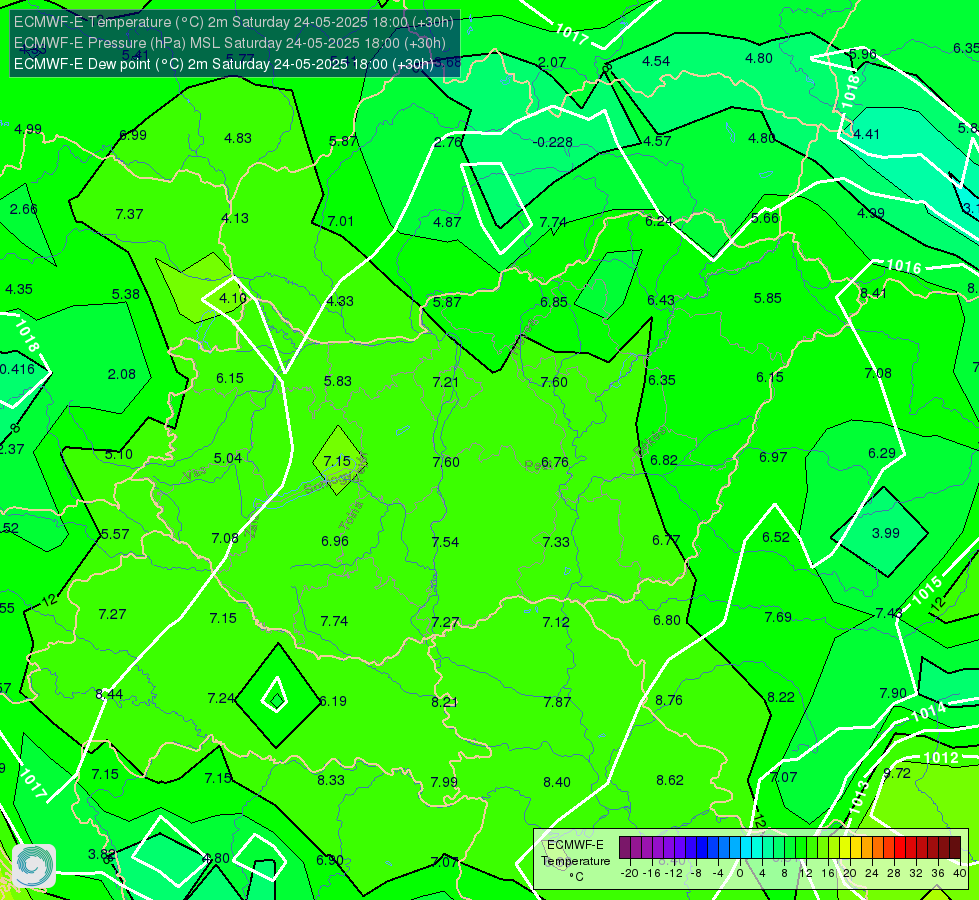Click the 8.33 dew point value
The height and width of the screenshot is (900, 979).
[331, 780]
